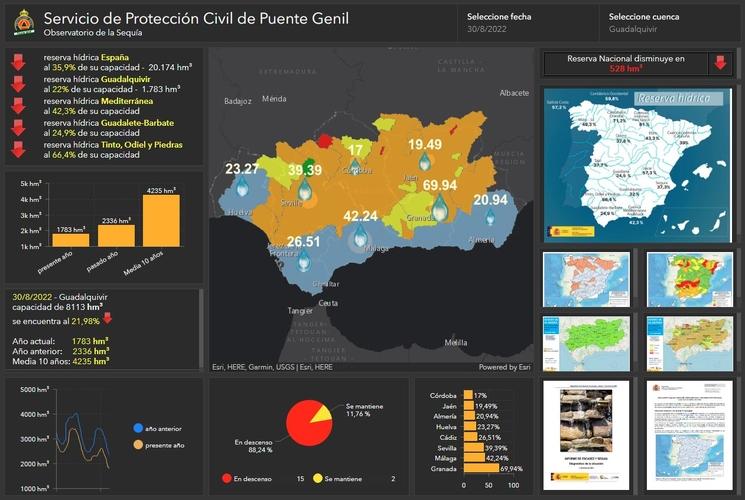Select the water drop under 20.94 Almería
The image size is (745, 500).
(x=490, y=217)
